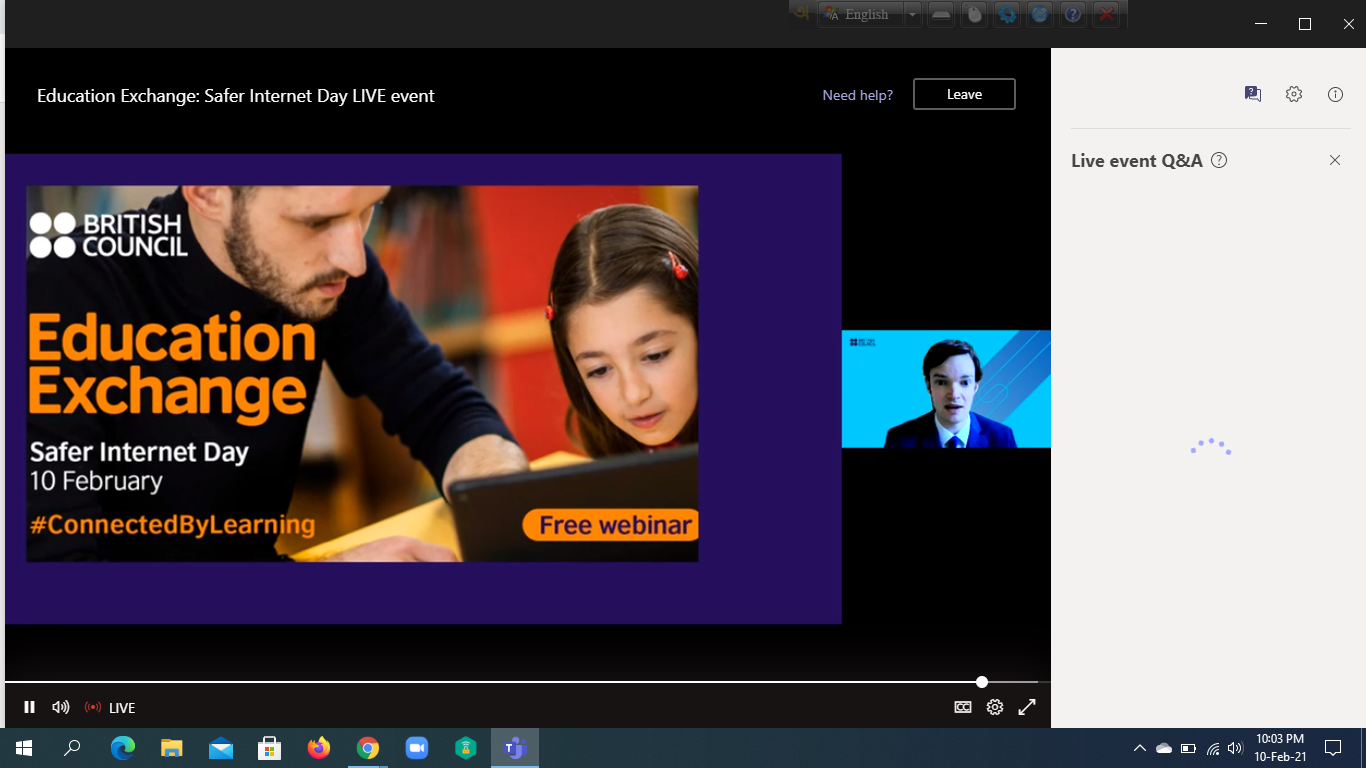This screenshot has width=1366, height=768.
Task: Open File Explorer from taskbar
Action: click(x=172, y=748)
